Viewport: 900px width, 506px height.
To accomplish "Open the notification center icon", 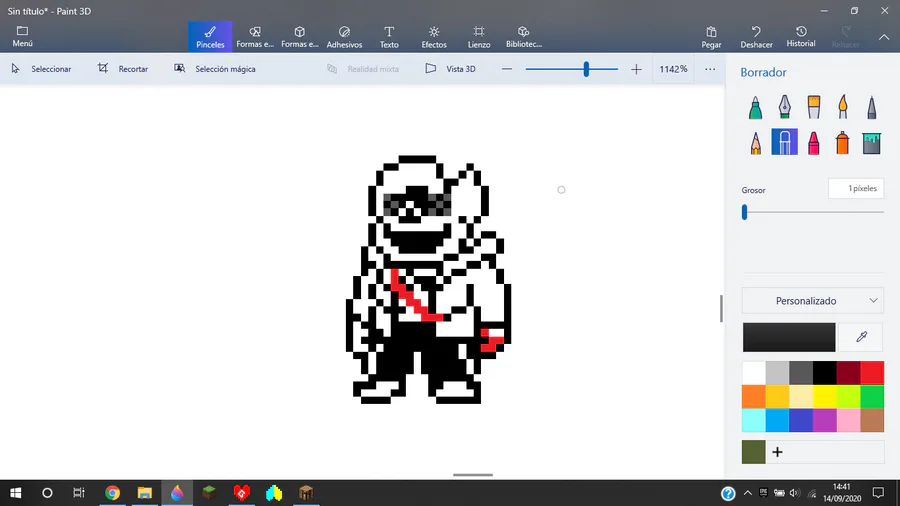I will pyautogui.click(x=878, y=493).
